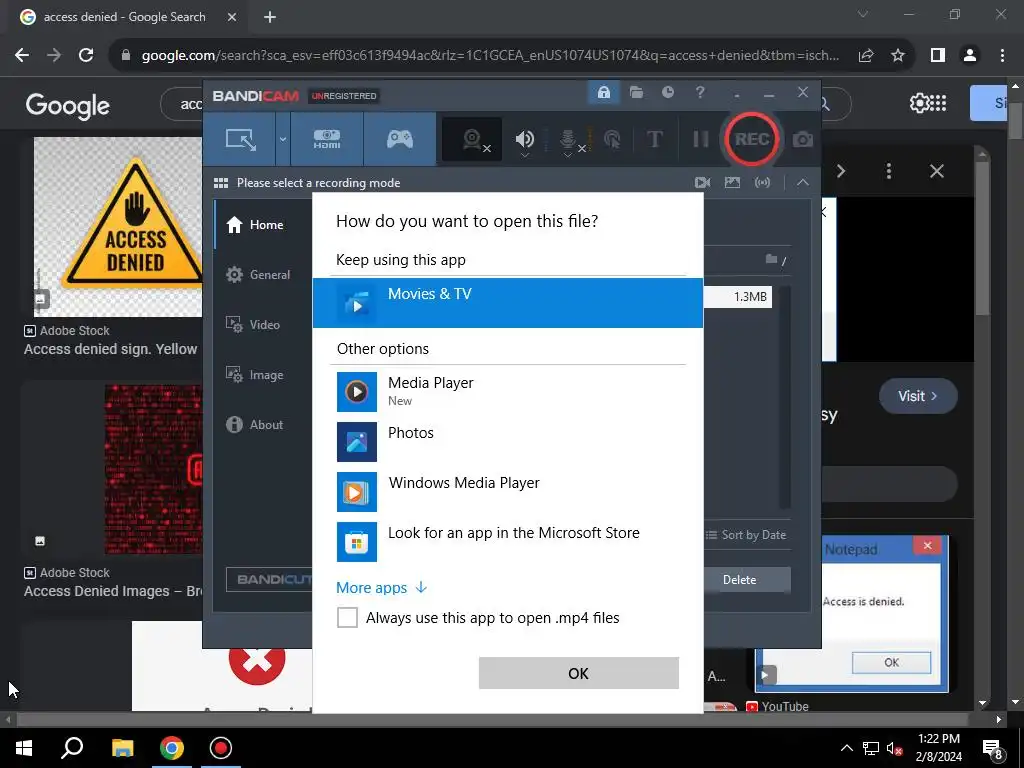Check Always use this app for .mp4
Screen dimensions: 1024x768
pos(347,618)
